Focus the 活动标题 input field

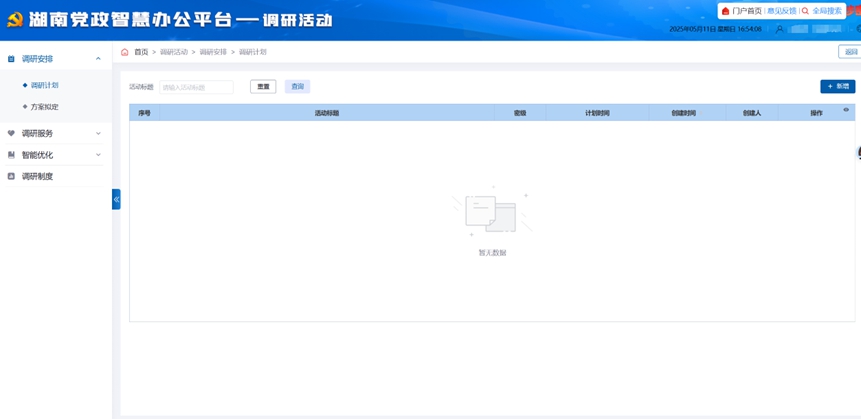(196, 87)
